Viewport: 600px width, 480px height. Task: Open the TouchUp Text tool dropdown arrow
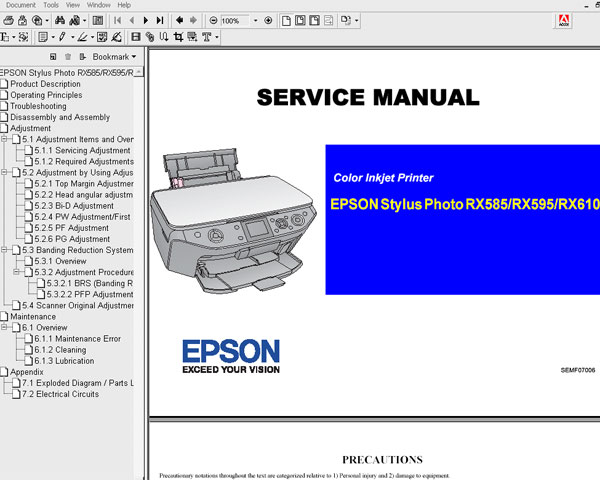point(217,37)
